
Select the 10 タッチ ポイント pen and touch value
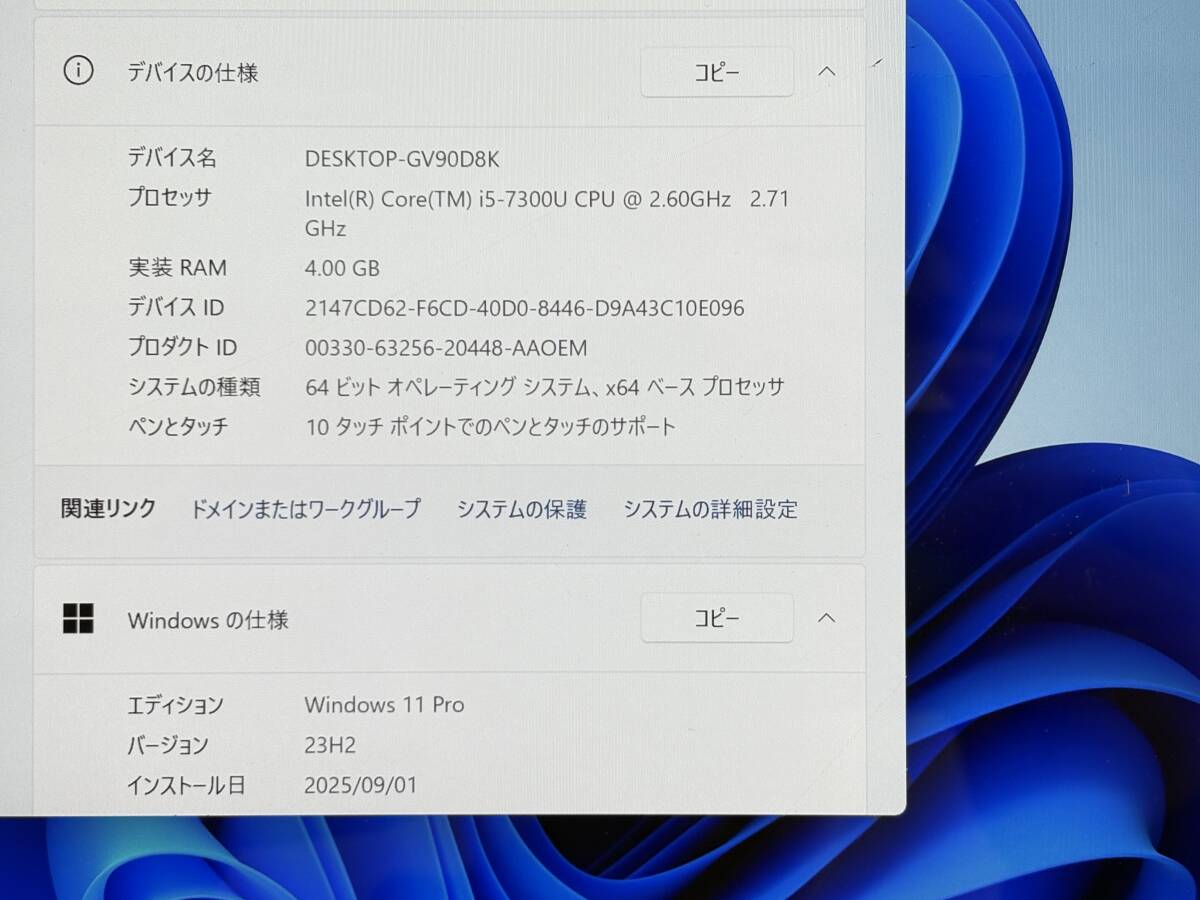[490, 427]
